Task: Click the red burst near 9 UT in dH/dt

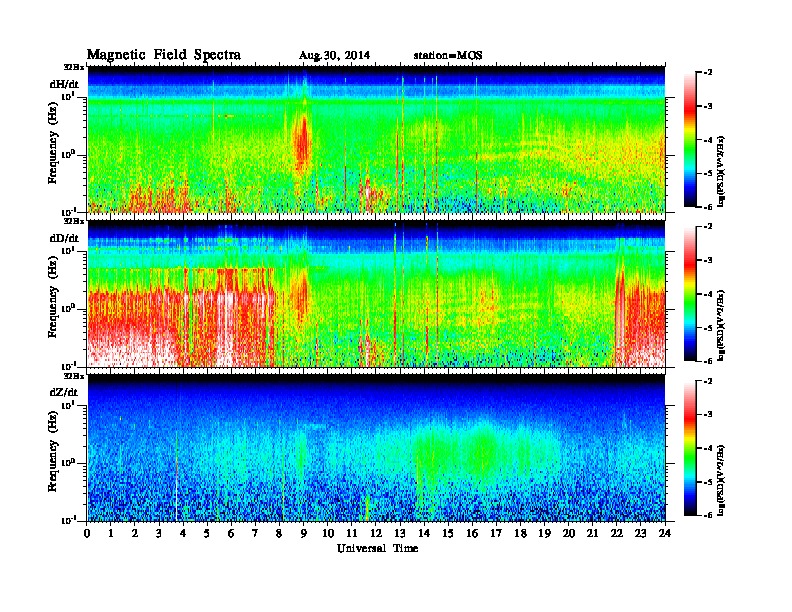Action: [303, 142]
